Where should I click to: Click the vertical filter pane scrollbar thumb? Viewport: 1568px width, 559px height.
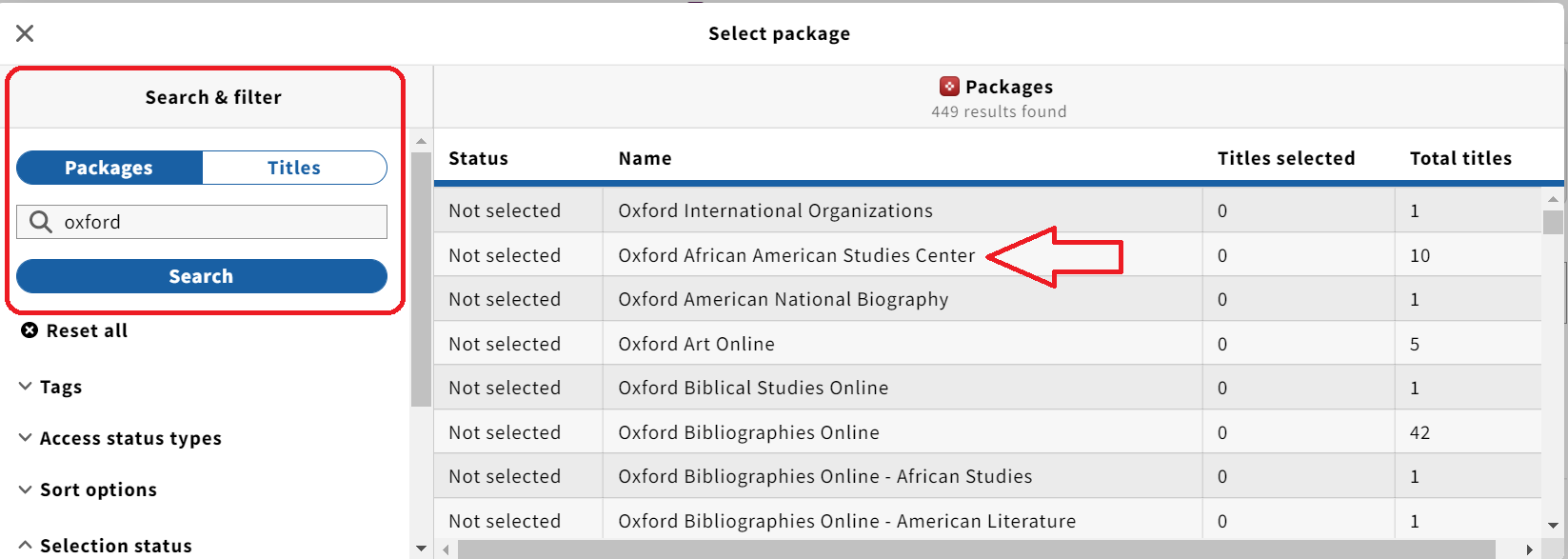421,279
